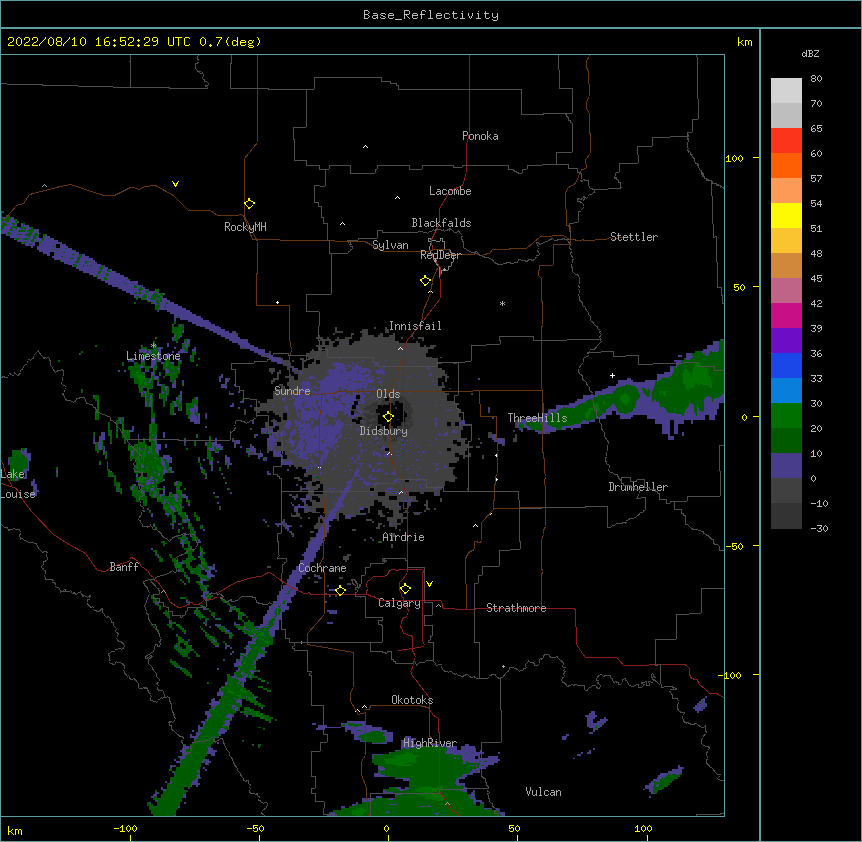Pick the orange 57–60 dBZ legend swatch

pyautogui.click(x=786, y=165)
